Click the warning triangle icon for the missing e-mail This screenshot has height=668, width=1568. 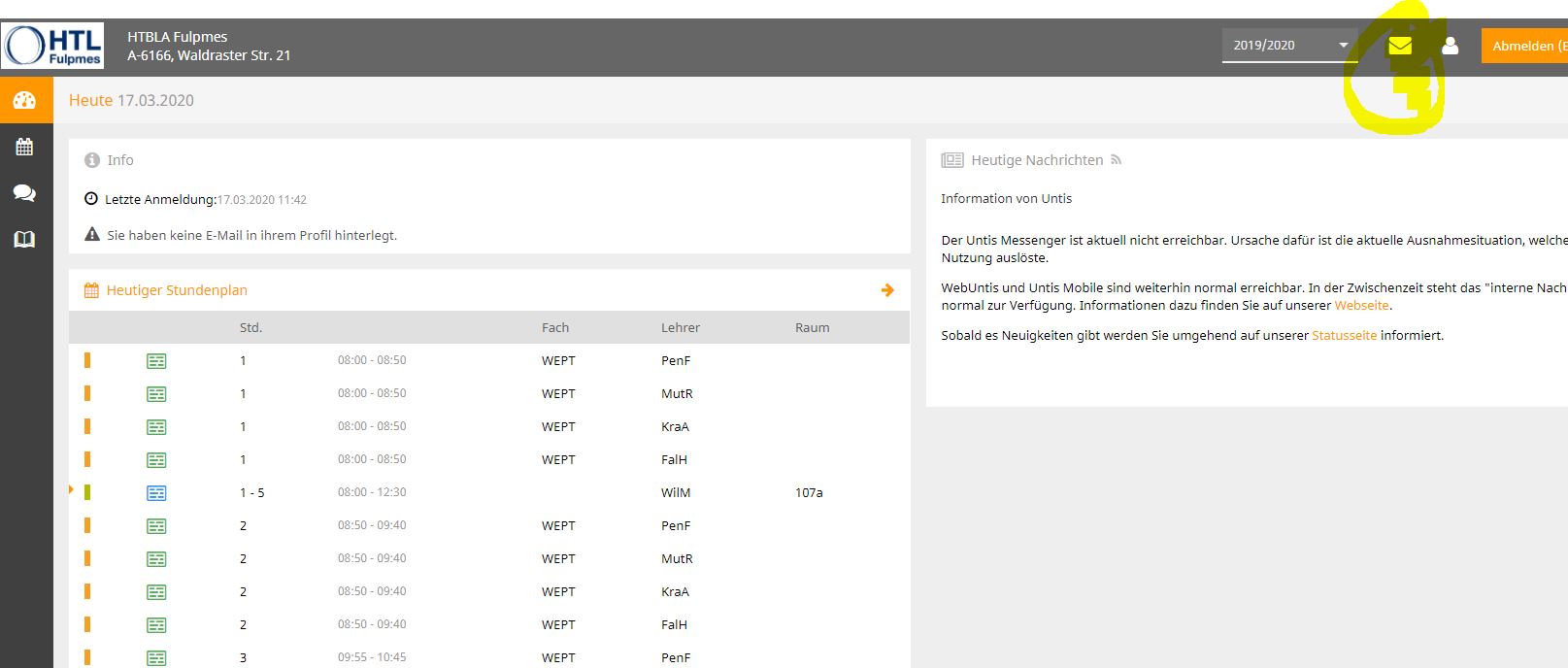(x=92, y=234)
